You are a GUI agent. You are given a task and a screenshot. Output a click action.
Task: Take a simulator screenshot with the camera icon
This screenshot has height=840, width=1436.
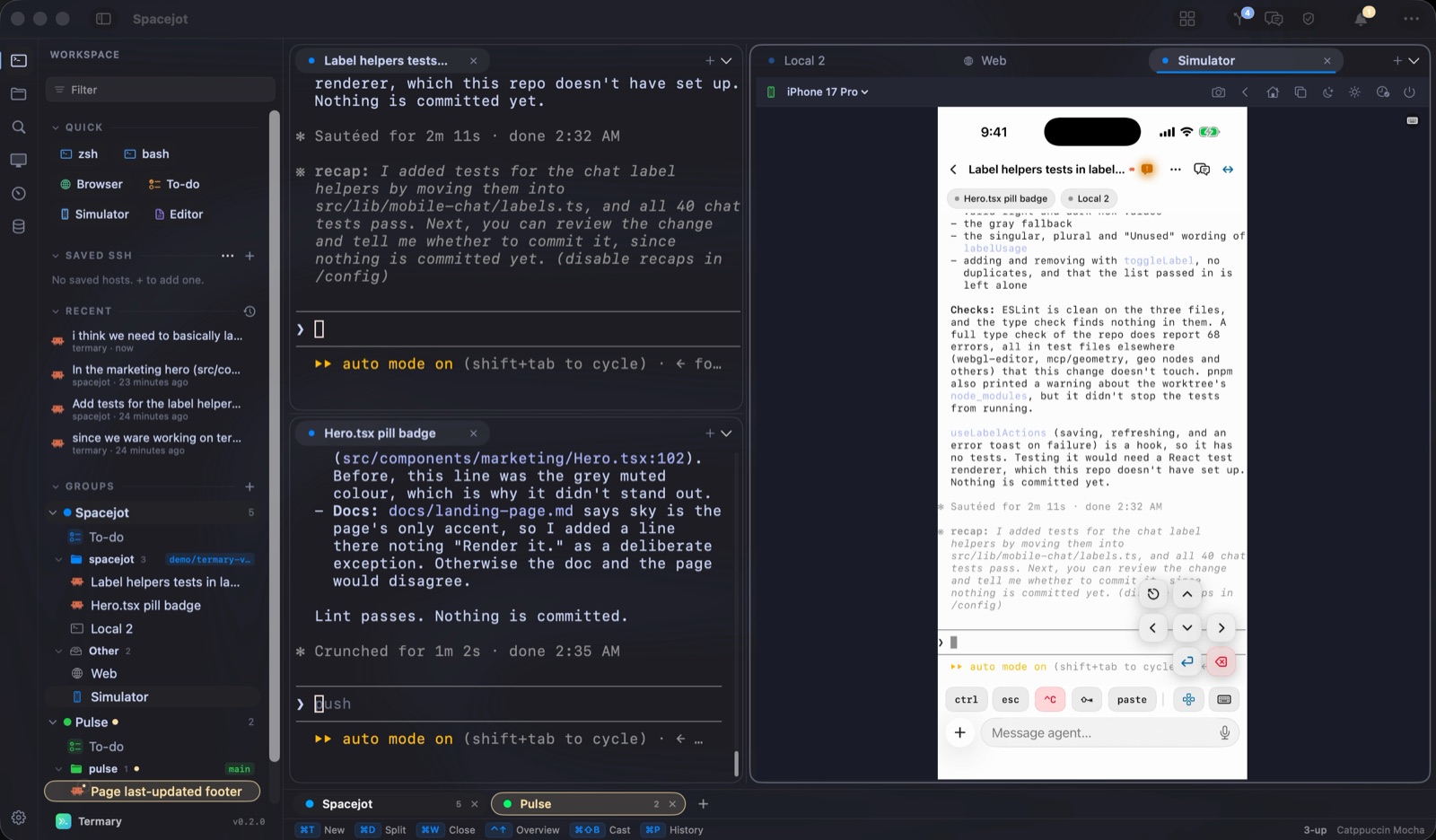coord(1218,92)
